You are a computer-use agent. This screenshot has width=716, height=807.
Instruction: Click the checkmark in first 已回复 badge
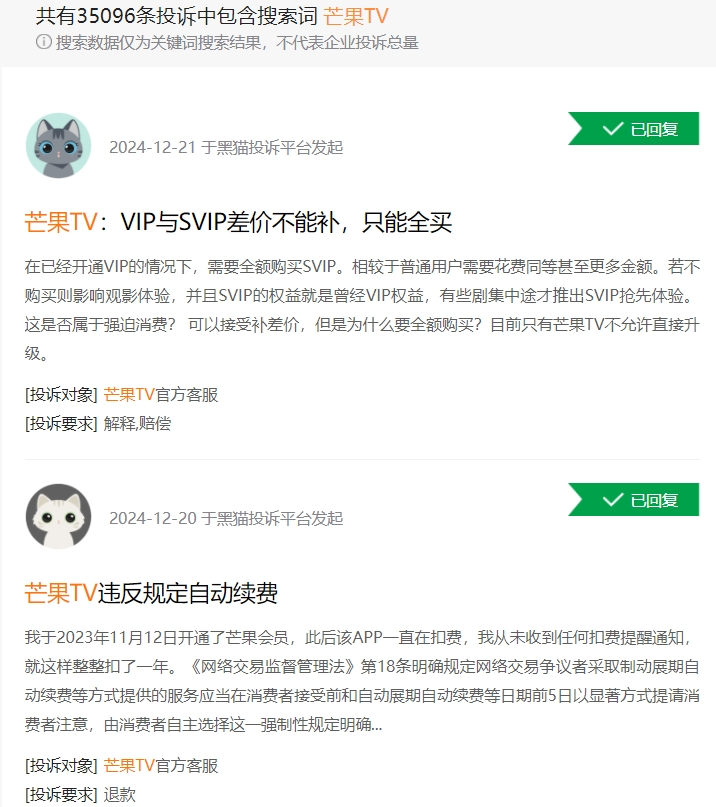tap(613, 128)
